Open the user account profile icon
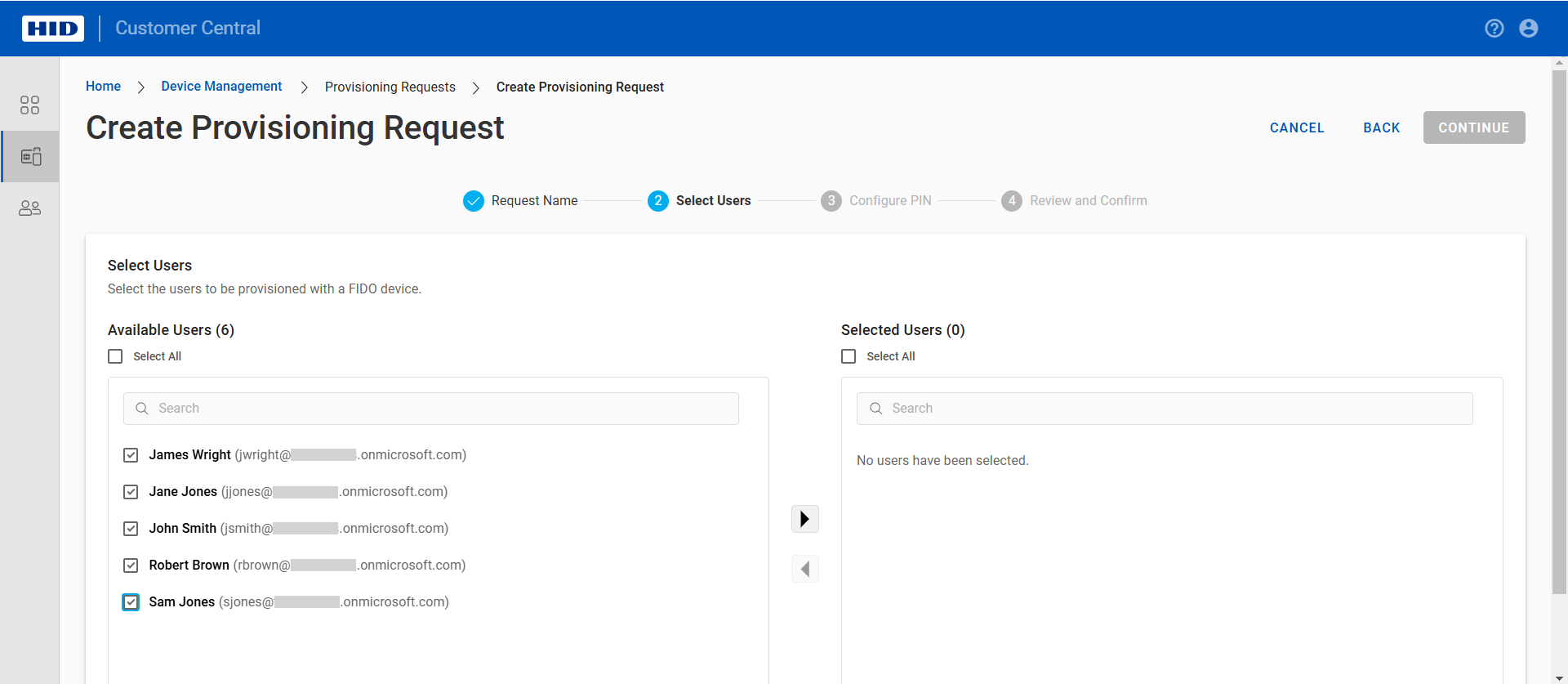 point(1528,29)
